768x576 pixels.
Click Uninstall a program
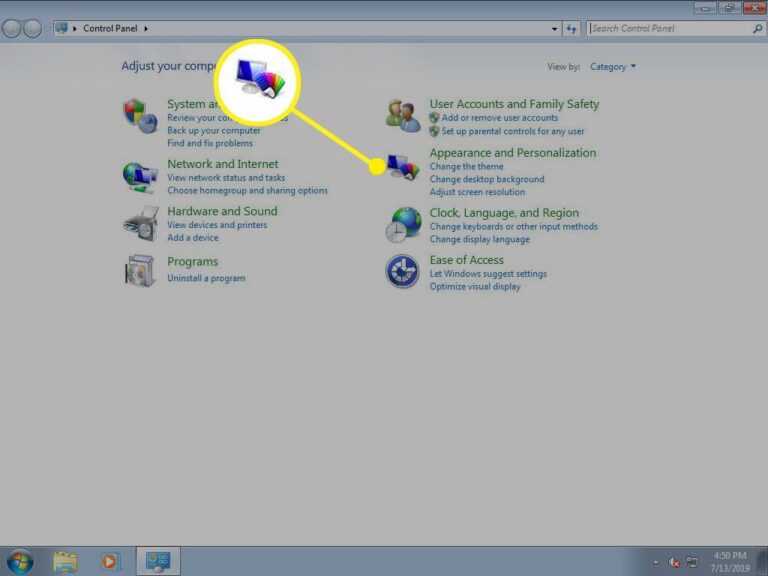[x=206, y=278]
